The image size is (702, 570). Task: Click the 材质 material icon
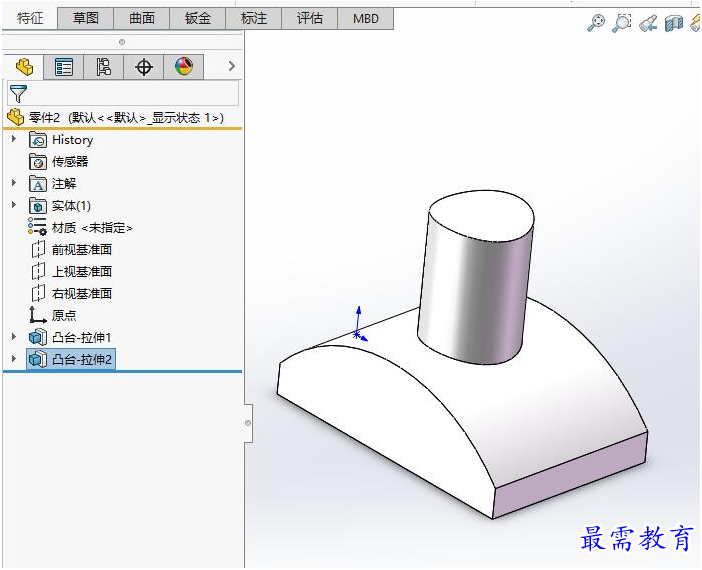(x=37, y=227)
